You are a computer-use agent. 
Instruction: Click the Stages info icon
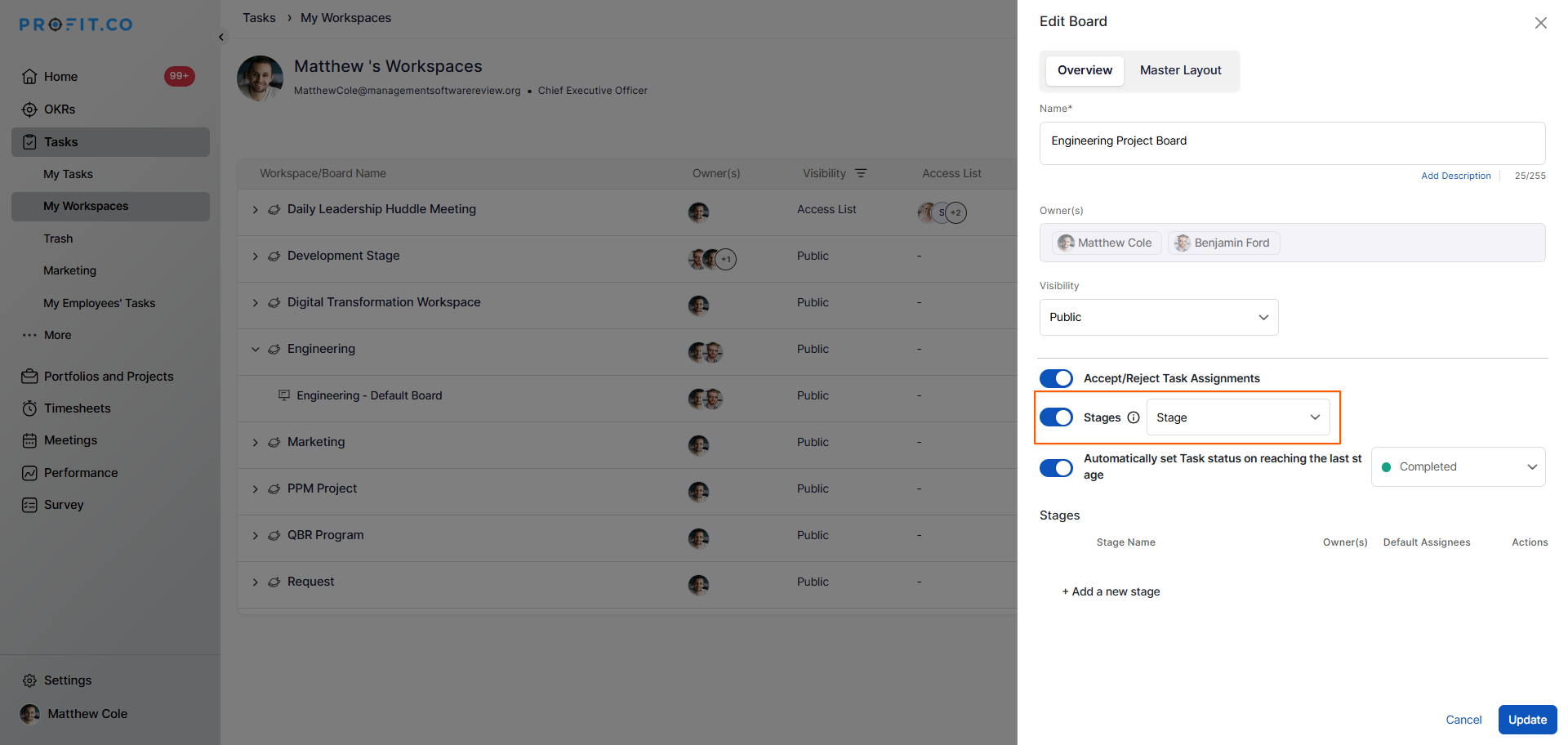1134,417
